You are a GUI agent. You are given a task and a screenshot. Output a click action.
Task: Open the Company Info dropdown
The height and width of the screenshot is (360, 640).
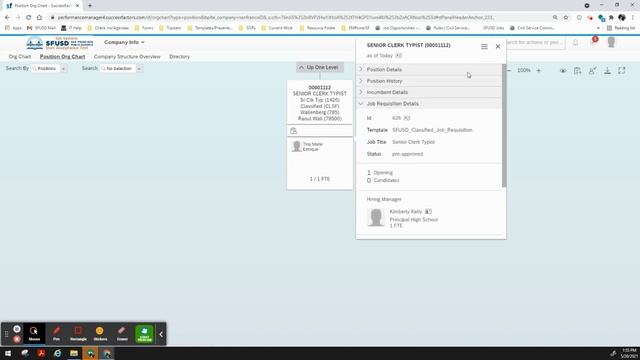pos(124,42)
